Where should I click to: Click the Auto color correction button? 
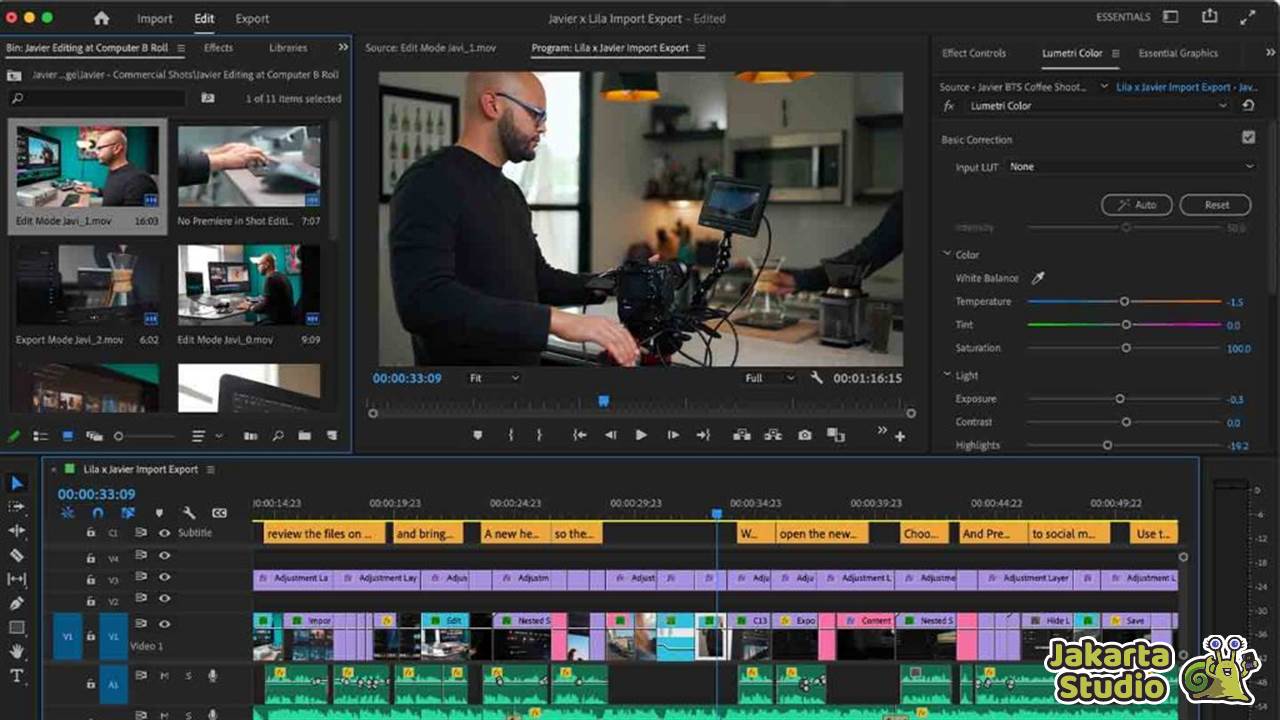1137,205
